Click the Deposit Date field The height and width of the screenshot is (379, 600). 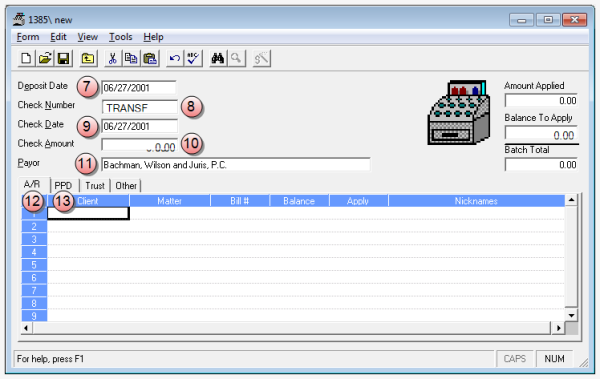tap(139, 88)
